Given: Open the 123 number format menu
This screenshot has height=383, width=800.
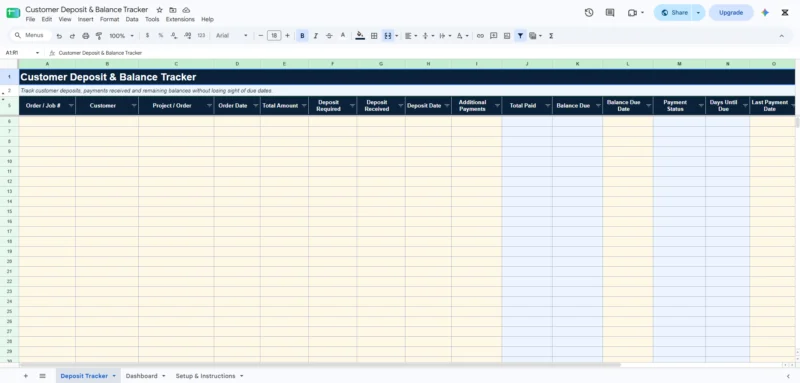Looking at the screenshot, I should (201, 36).
